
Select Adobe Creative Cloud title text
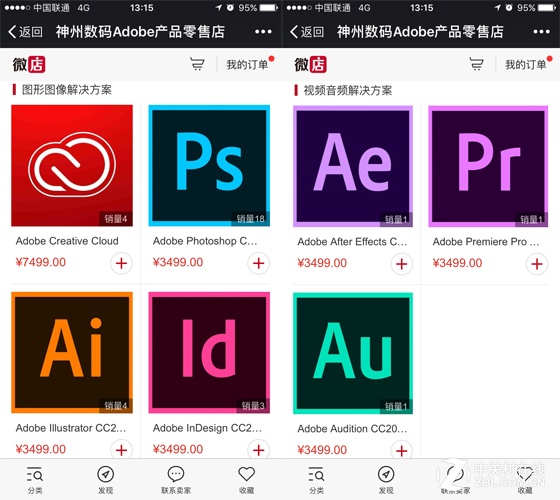pos(67,241)
